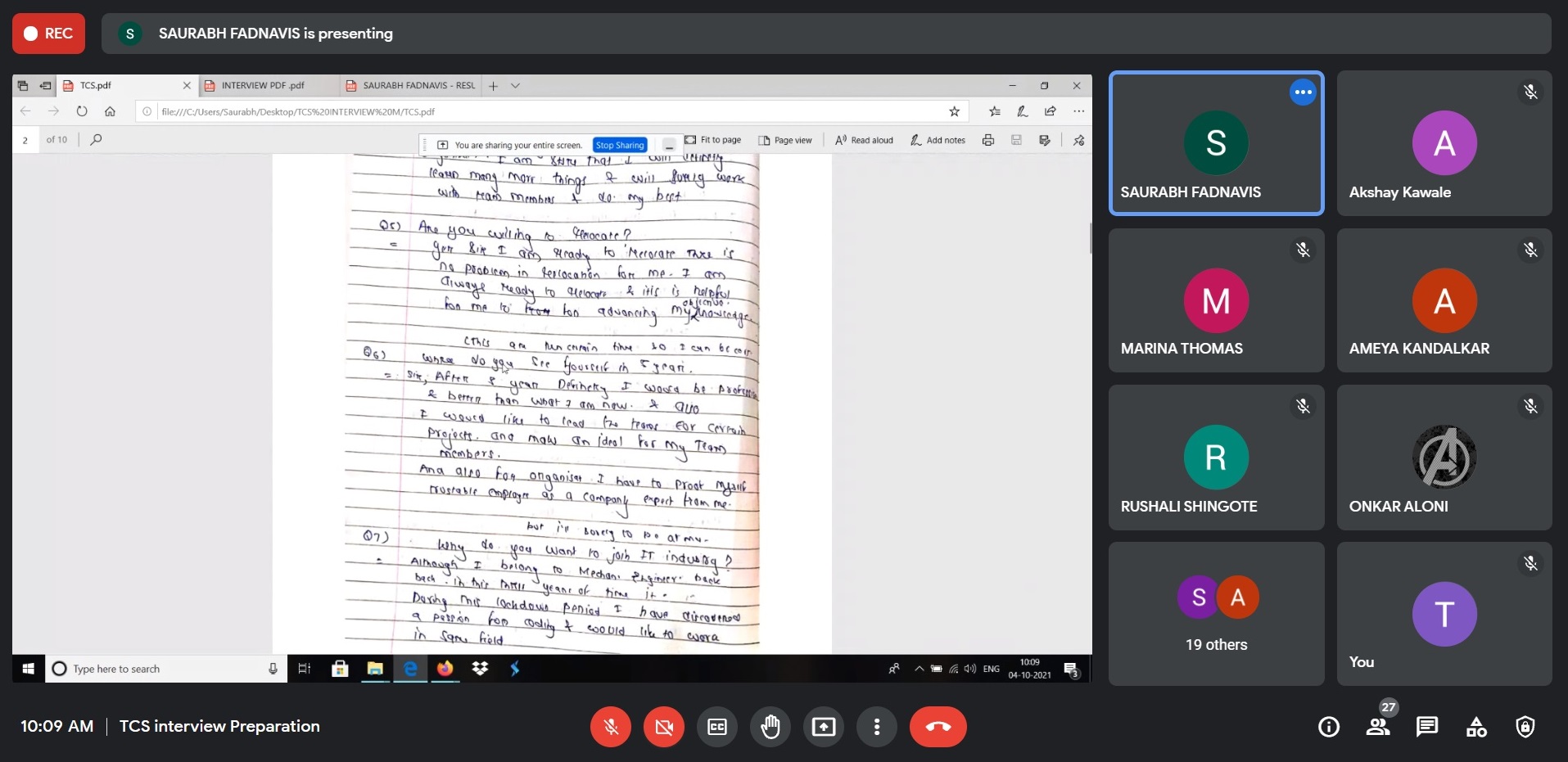1568x762 pixels.
Task: Click the REC recording indicator
Action: click(x=48, y=34)
